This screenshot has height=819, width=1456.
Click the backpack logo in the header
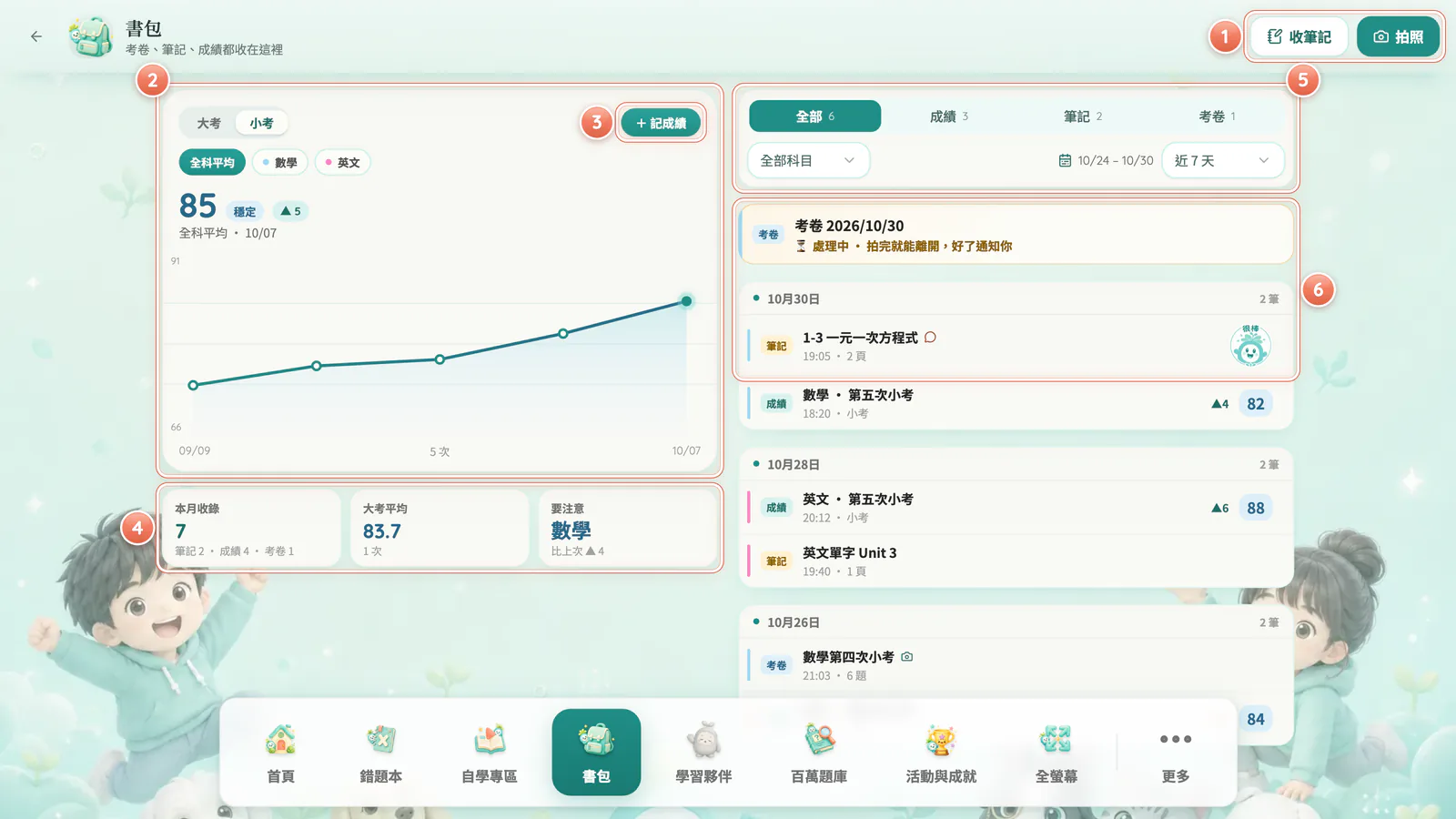[91, 36]
